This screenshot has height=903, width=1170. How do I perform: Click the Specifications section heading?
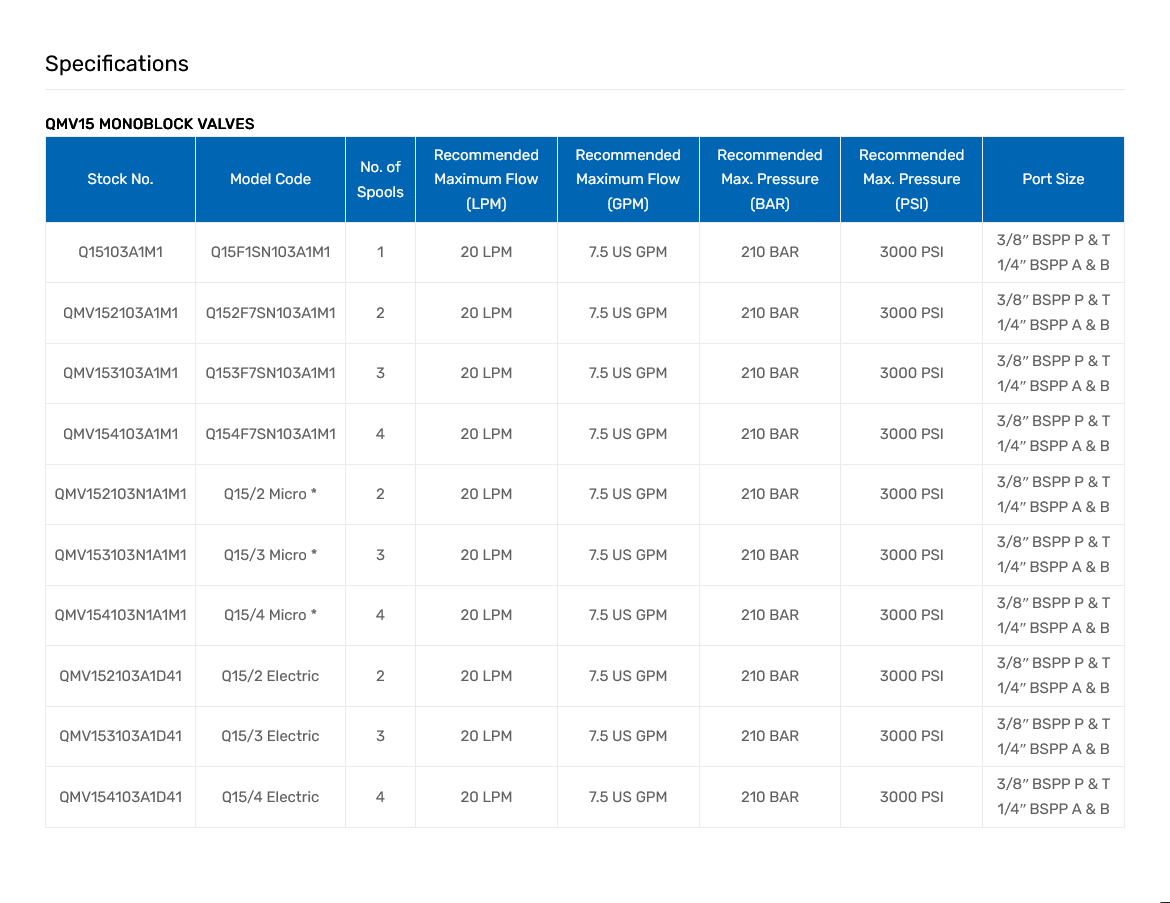[x=117, y=64]
